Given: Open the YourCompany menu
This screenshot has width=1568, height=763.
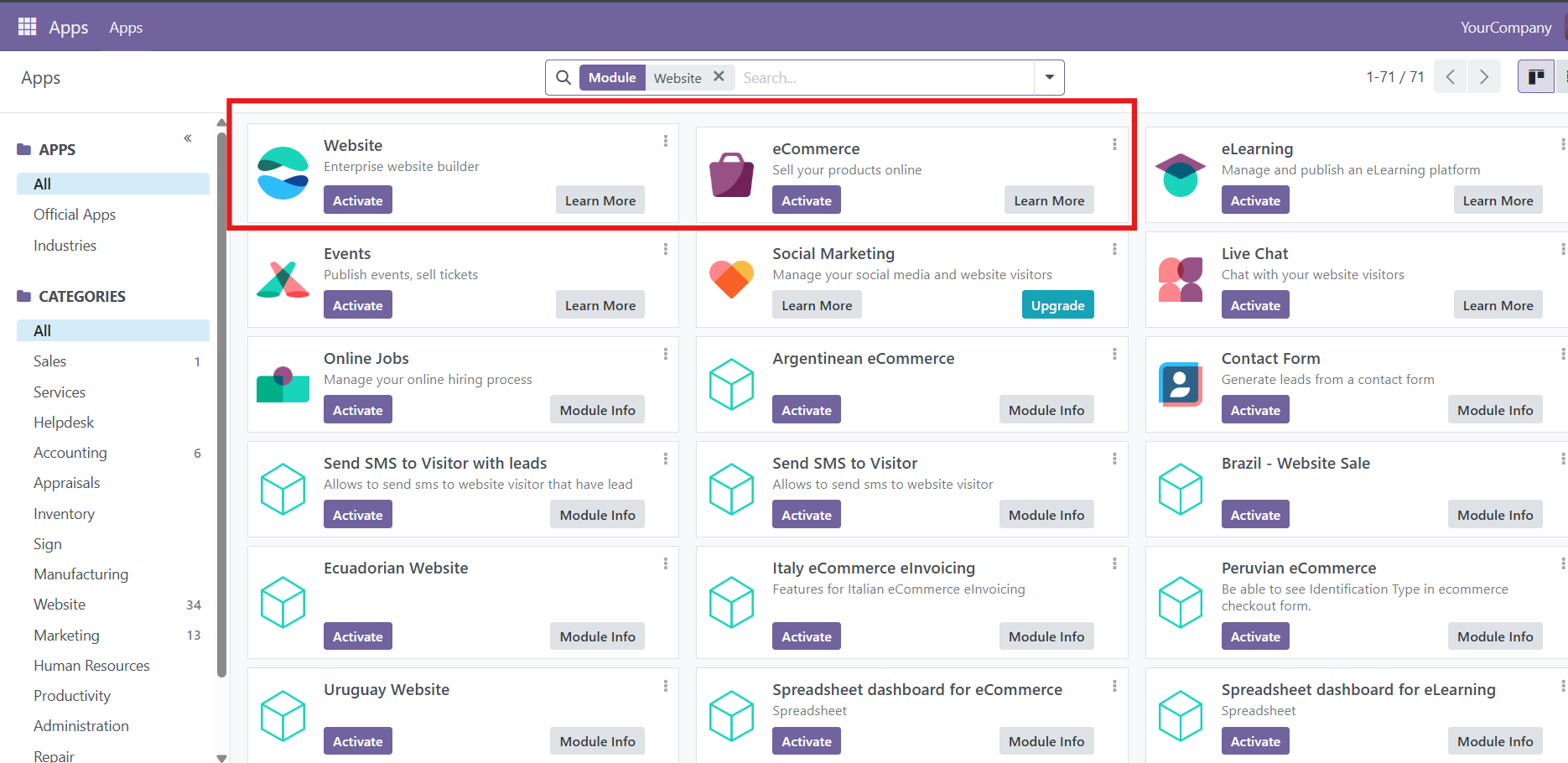Looking at the screenshot, I should coord(1506,28).
